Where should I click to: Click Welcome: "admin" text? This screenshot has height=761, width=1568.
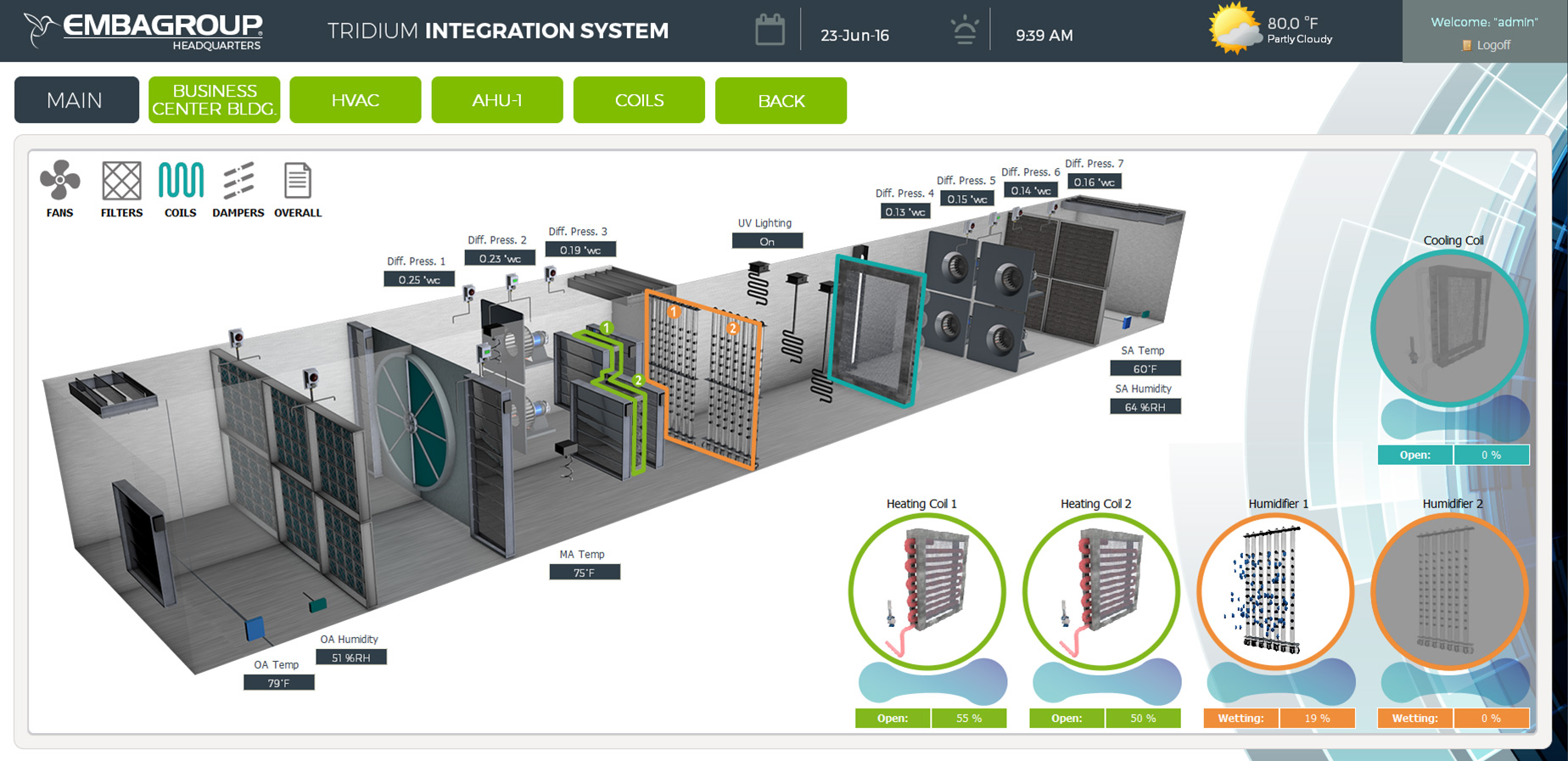1484,22
